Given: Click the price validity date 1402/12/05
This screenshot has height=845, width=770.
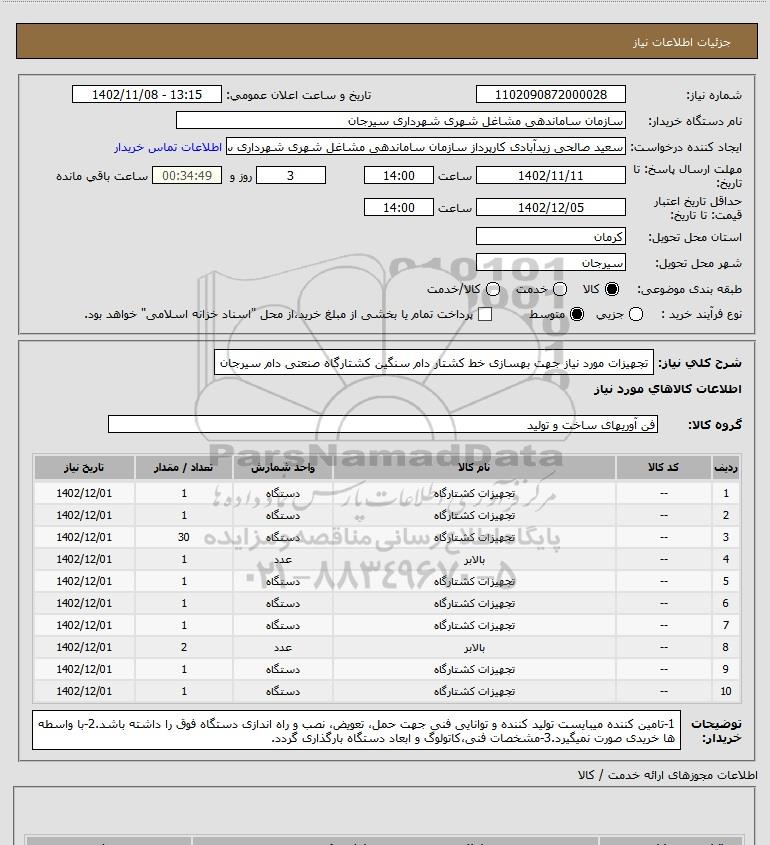Looking at the screenshot, I should 551,207.
